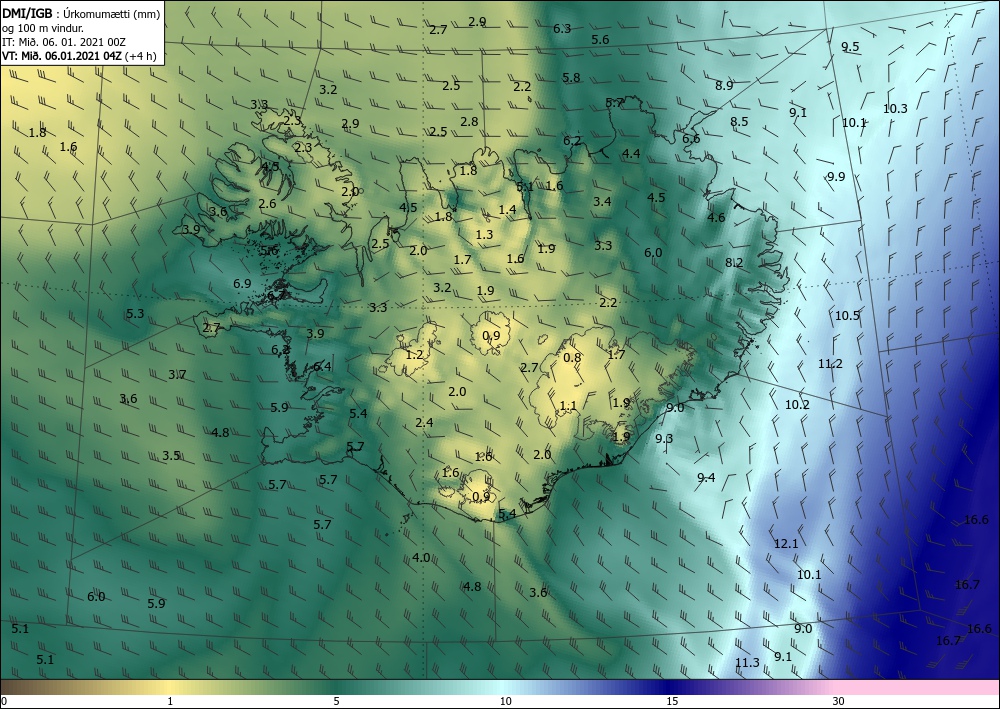1000x709 pixels.
Task: Select the 9.9 value label
Action: click(835, 176)
